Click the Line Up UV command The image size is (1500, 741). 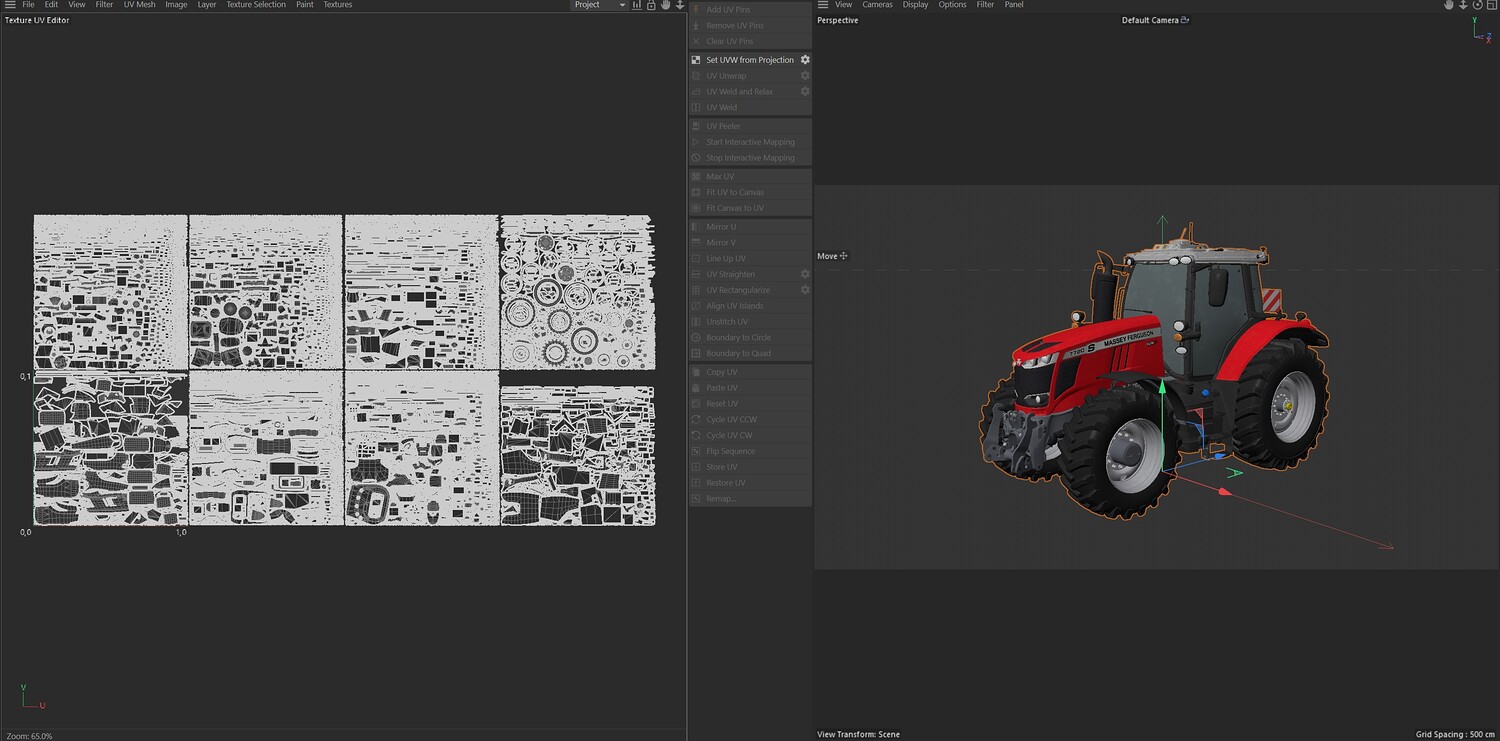tap(750, 259)
